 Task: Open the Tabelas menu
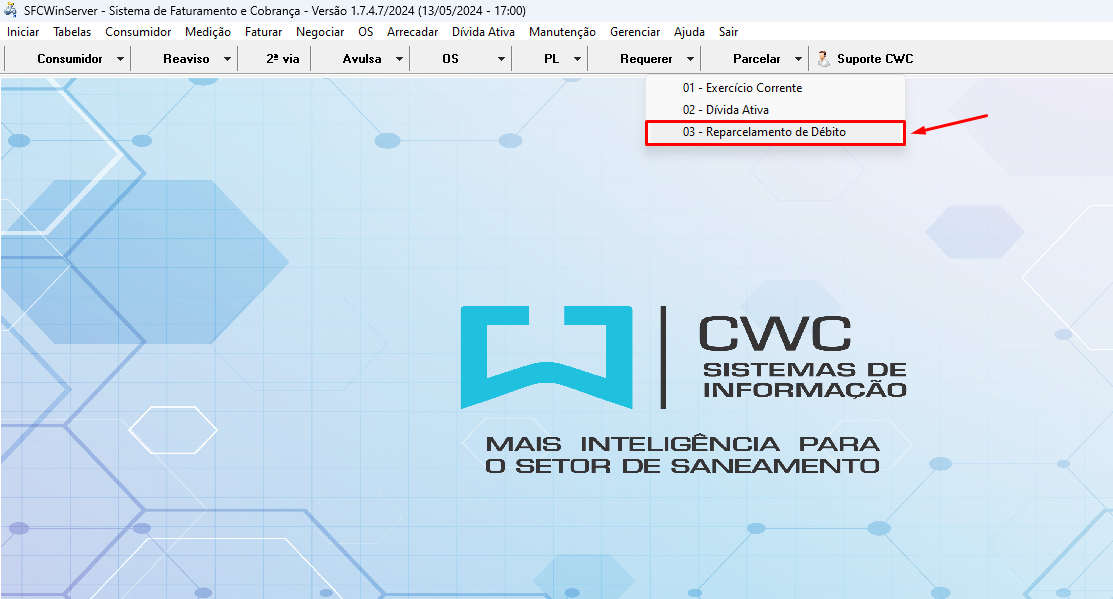tap(72, 32)
